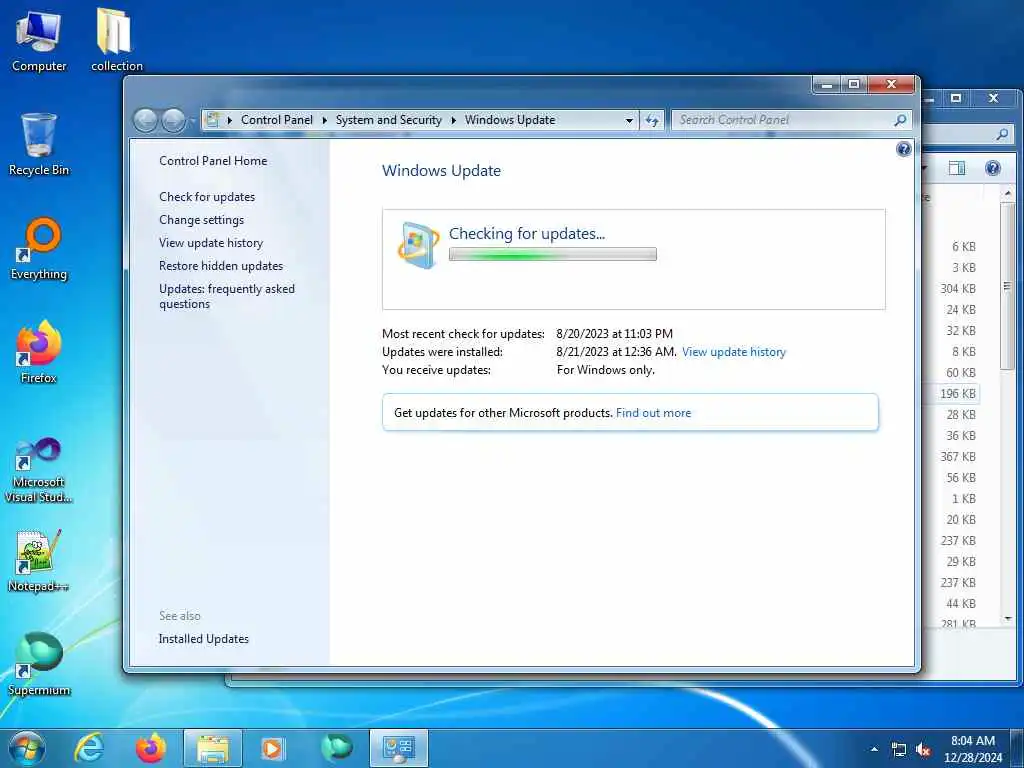Image resolution: width=1024 pixels, height=768 pixels.
Task: Open the address bar history dropdown
Action: coord(629,120)
